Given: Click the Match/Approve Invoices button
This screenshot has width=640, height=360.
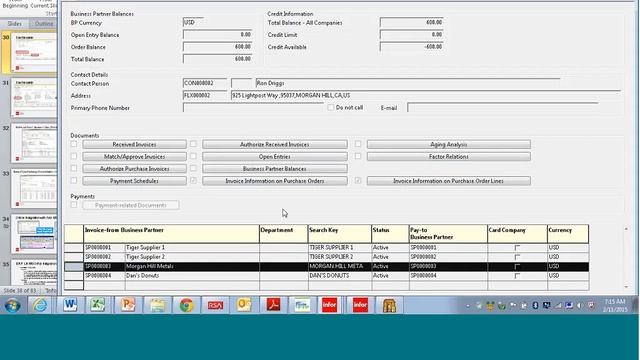Looking at the screenshot, I should [134, 157].
